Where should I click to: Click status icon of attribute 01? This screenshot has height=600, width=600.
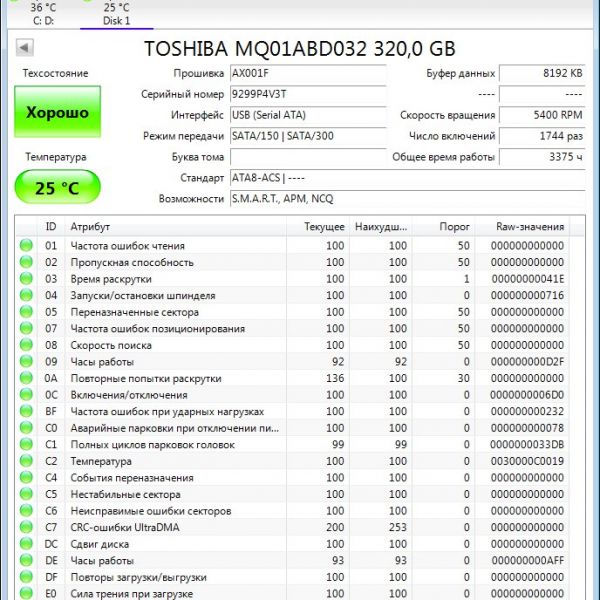[26, 245]
